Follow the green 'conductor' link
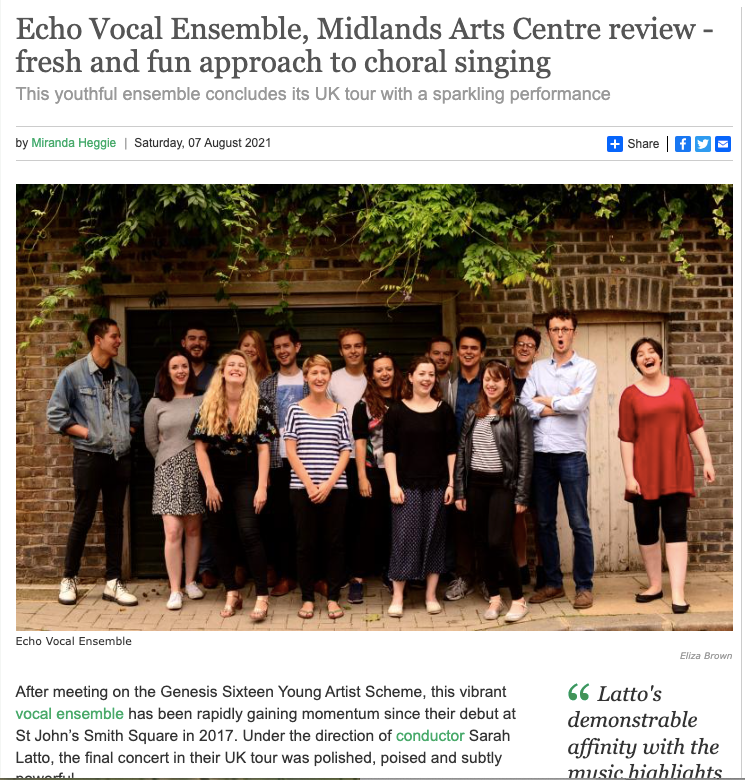This screenshot has width=745, height=780. coord(430,735)
